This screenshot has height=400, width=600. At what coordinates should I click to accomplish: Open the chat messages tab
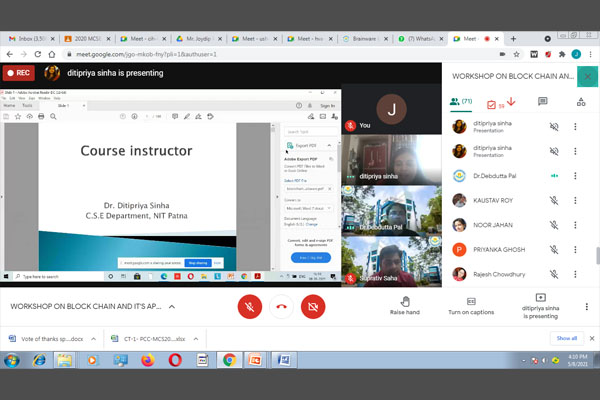click(542, 102)
